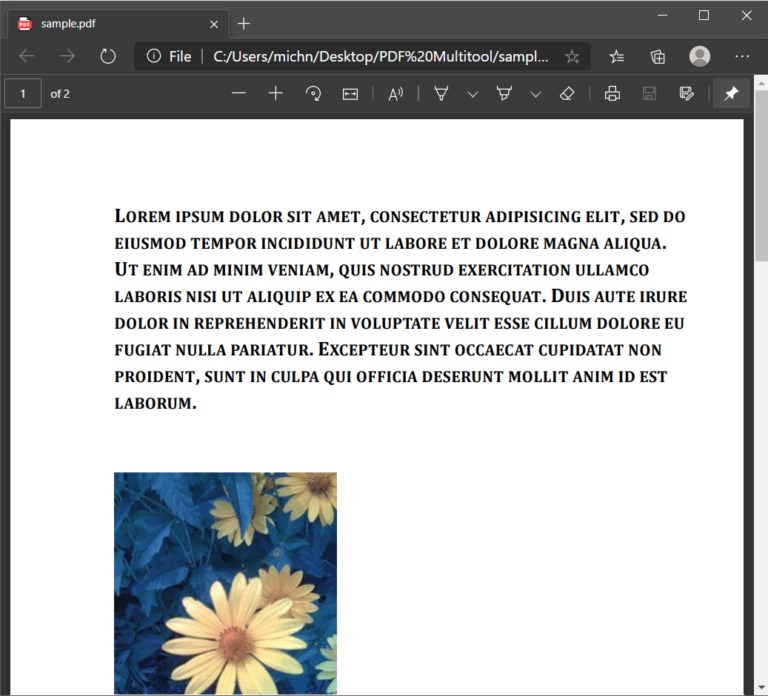Click the browser Back arrow
Viewport: 768px width, 696px height.
[x=26, y=56]
